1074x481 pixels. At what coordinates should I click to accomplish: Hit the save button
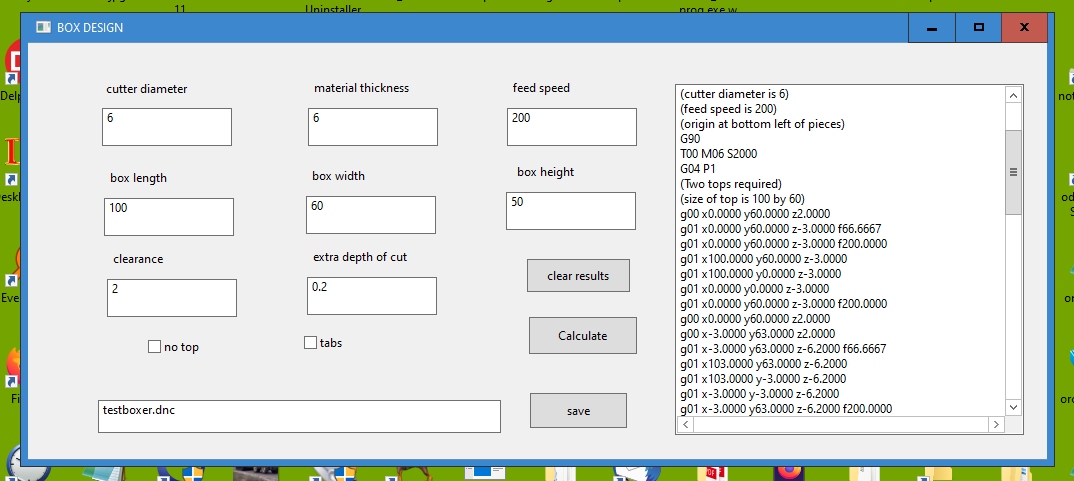(578, 411)
